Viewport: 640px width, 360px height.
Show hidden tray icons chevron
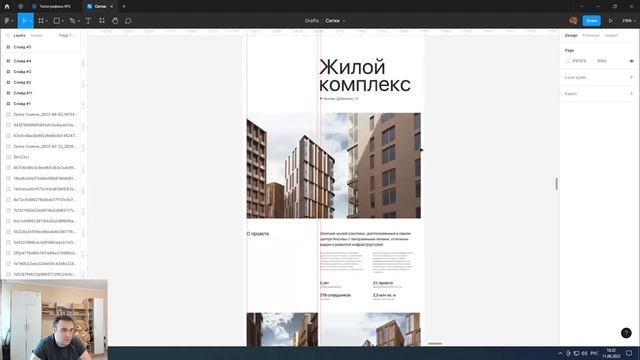(560, 353)
